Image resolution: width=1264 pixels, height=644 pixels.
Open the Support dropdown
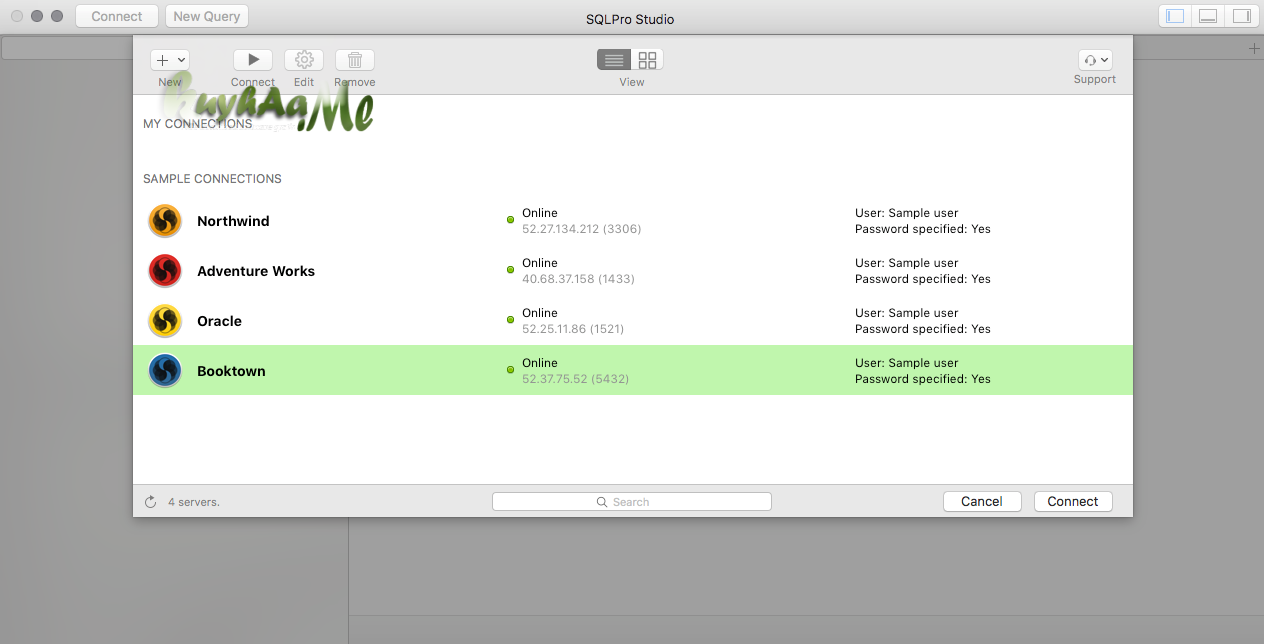coord(1095,60)
